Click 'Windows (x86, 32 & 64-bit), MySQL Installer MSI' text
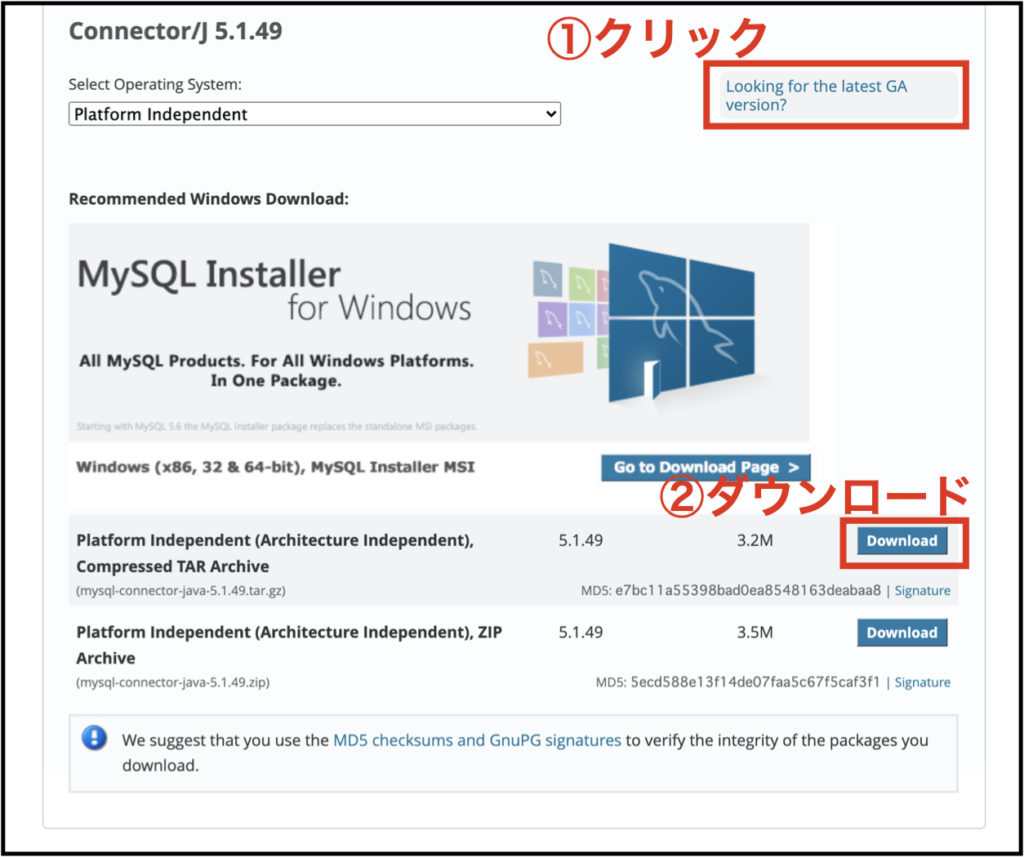This screenshot has height=857, width=1024. (276, 467)
